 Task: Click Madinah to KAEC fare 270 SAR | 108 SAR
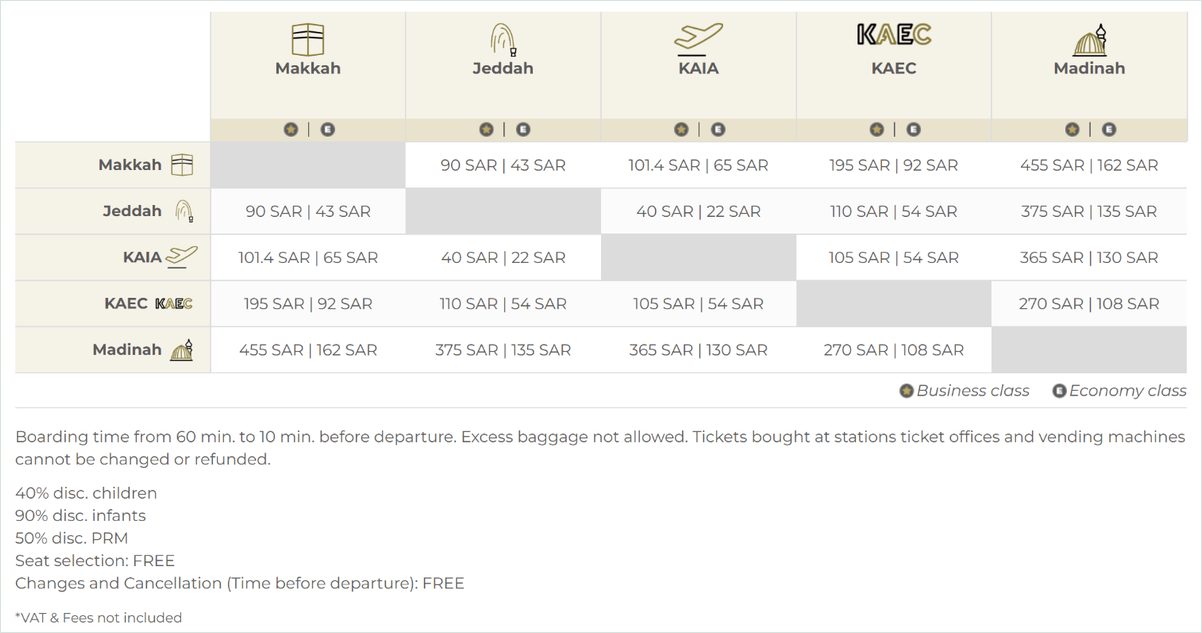click(x=894, y=350)
